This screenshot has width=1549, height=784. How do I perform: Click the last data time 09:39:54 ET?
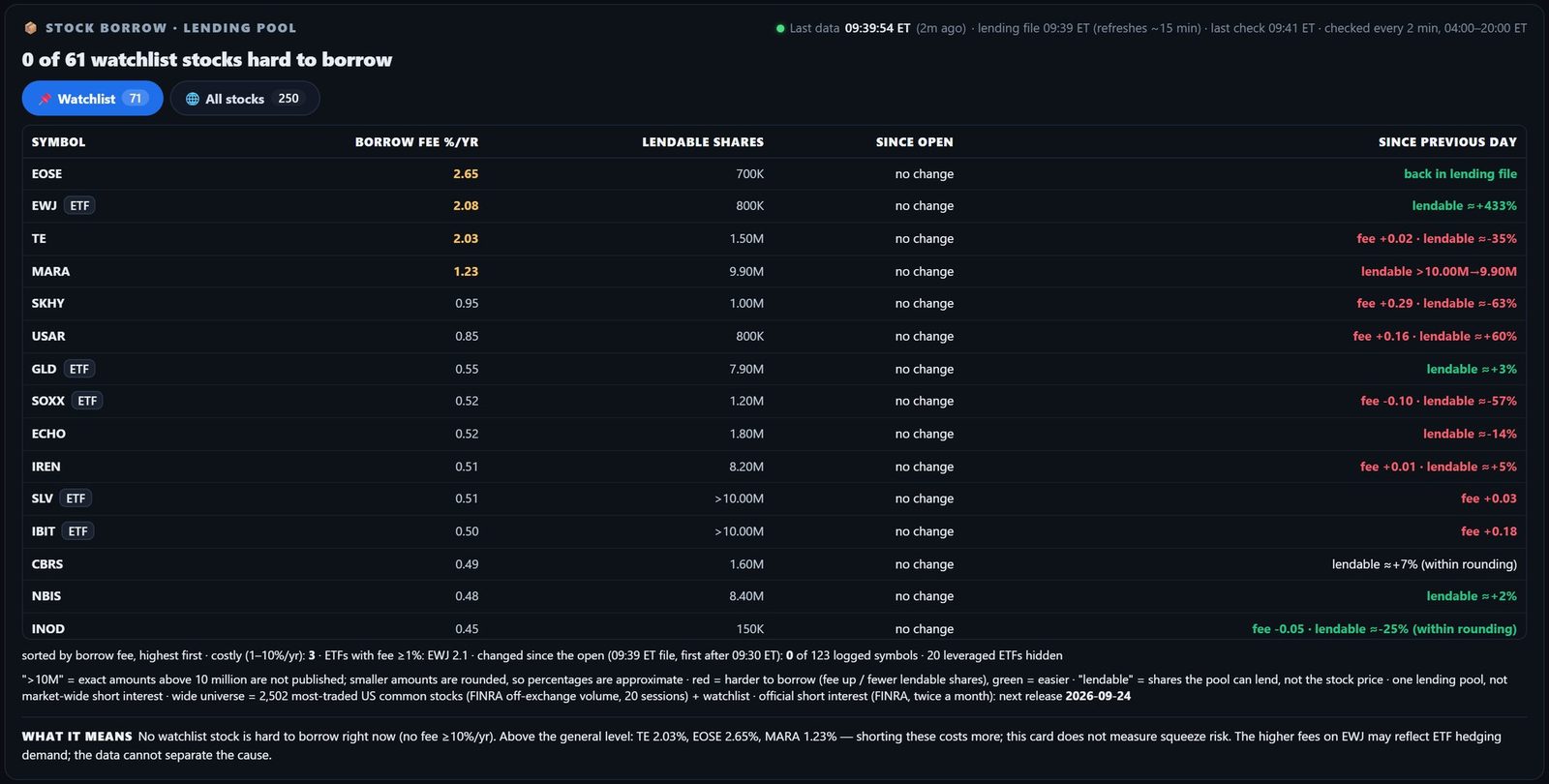point(877,28)
